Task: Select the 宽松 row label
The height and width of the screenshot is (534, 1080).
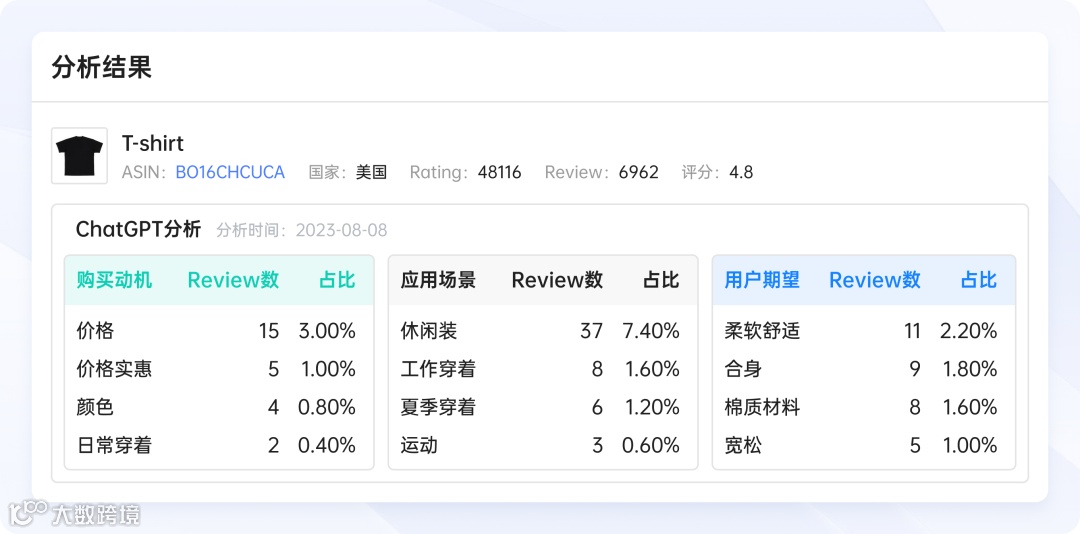Action: click(743, 445)
